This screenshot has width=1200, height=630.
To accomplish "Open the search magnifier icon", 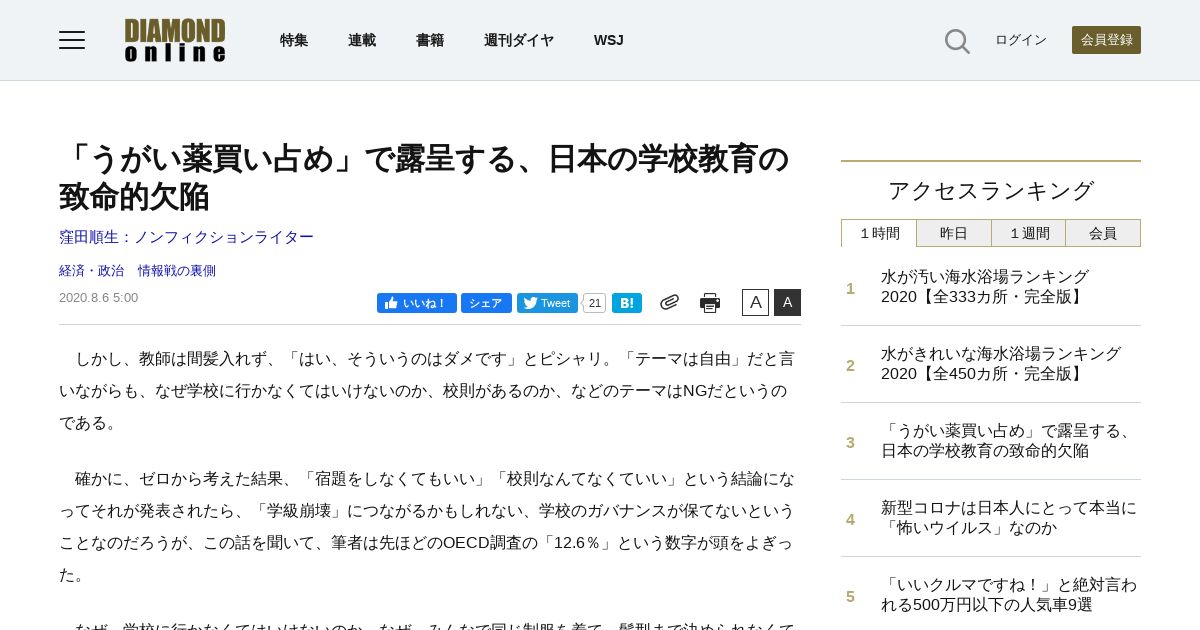I will point(957,41).
